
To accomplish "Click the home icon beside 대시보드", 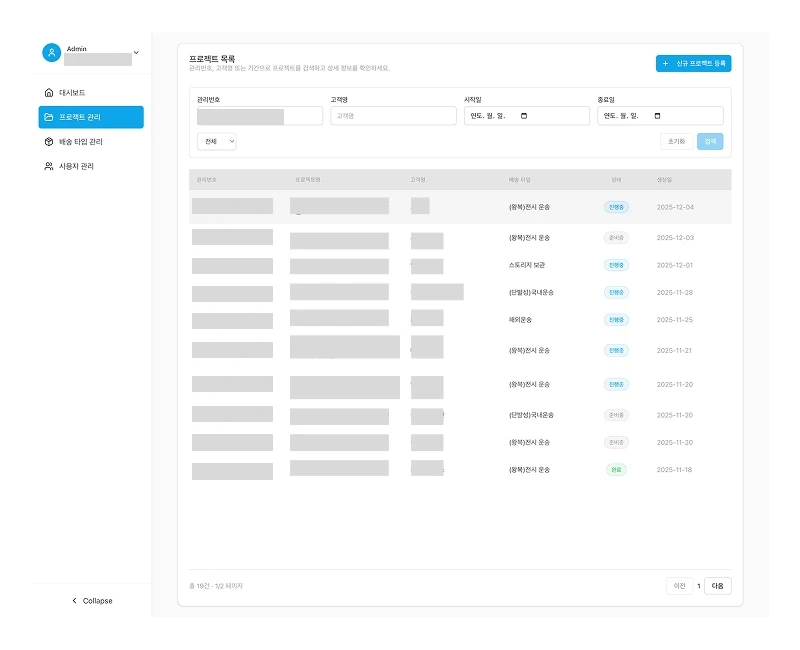I will pyautogui.click(x=49, y=92).
